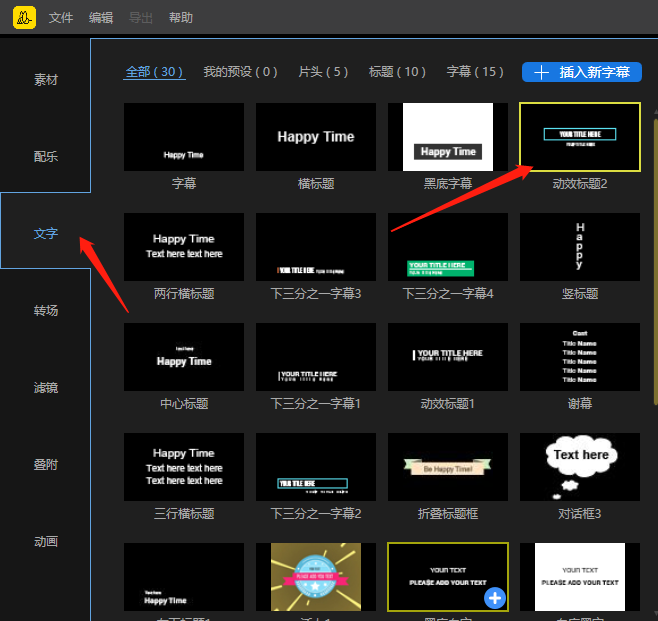Open the 帮助 menu

(x=181, y=18)
